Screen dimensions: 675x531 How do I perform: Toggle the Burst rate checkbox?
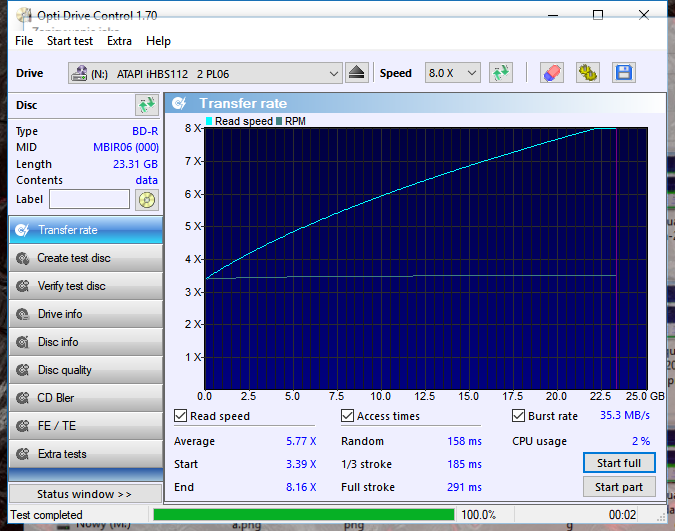click(518, 416)
